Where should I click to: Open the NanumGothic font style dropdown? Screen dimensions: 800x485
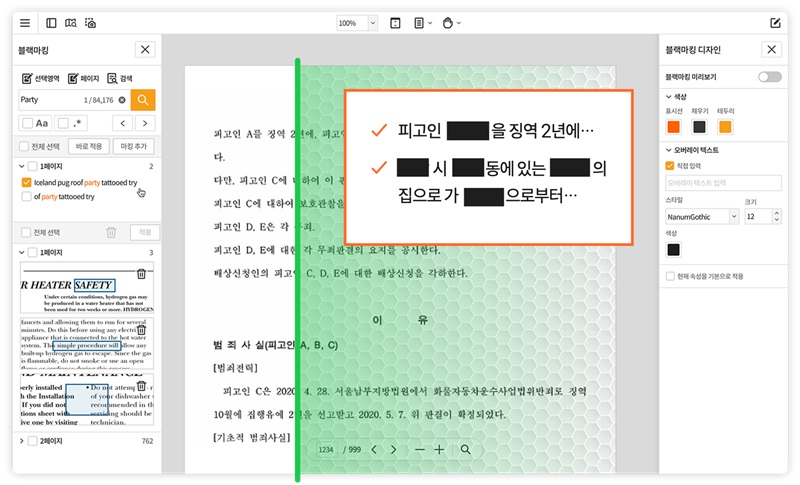[701, 217]
